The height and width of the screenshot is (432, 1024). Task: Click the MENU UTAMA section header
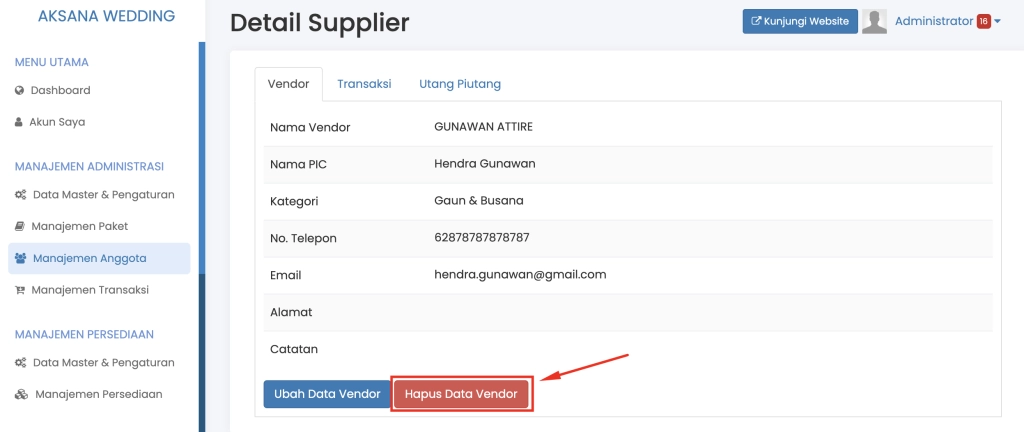click(x=52, y=63)
